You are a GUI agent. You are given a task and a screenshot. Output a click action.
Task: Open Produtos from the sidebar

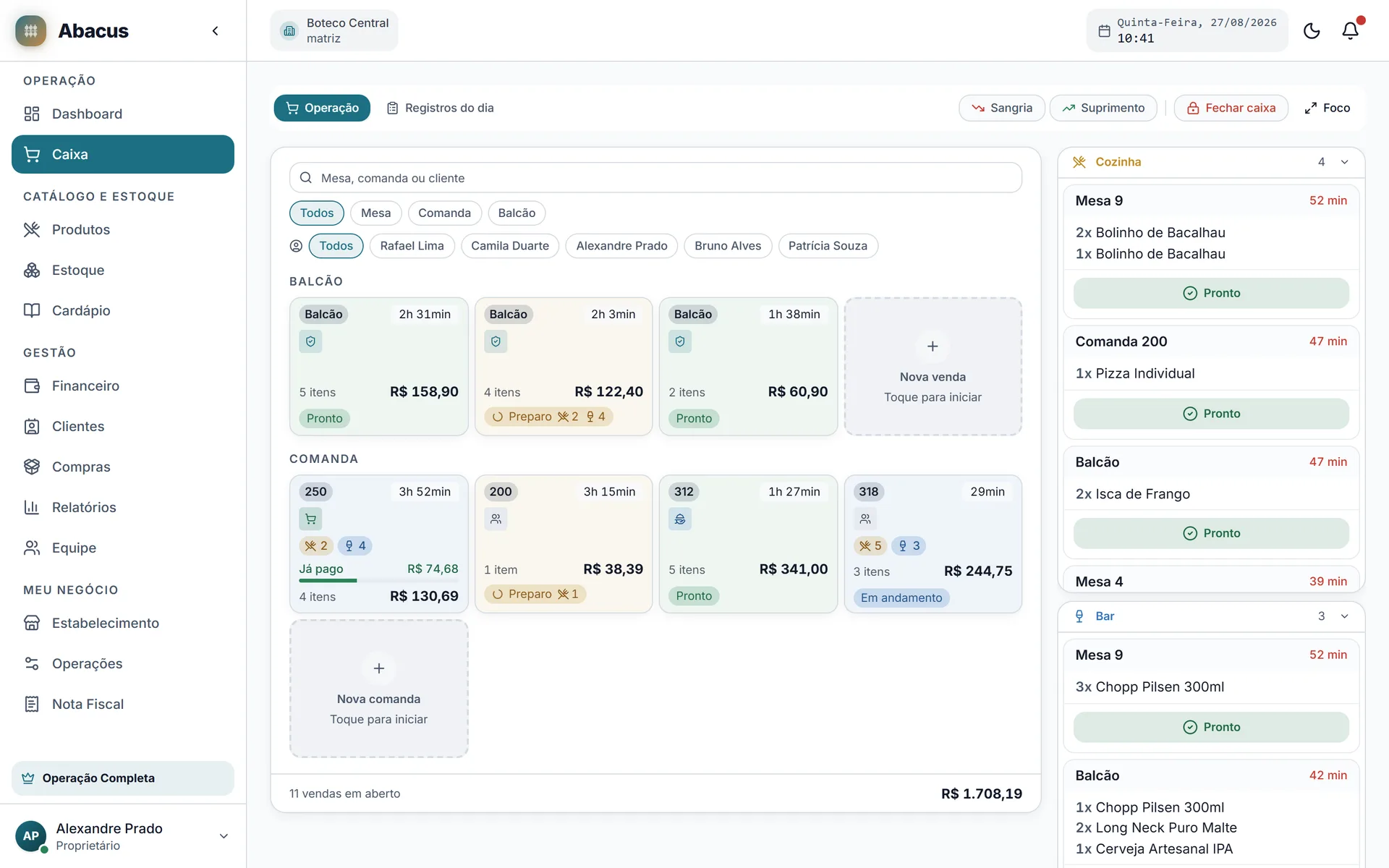tap(123, 229)
